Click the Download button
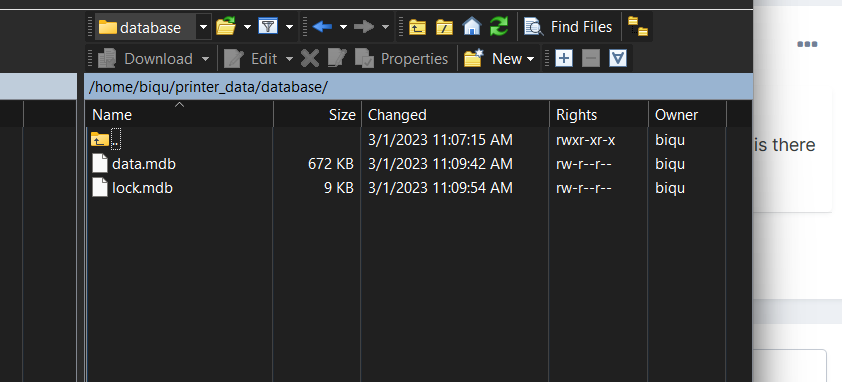The image size is (842, 382). (146, 59)
